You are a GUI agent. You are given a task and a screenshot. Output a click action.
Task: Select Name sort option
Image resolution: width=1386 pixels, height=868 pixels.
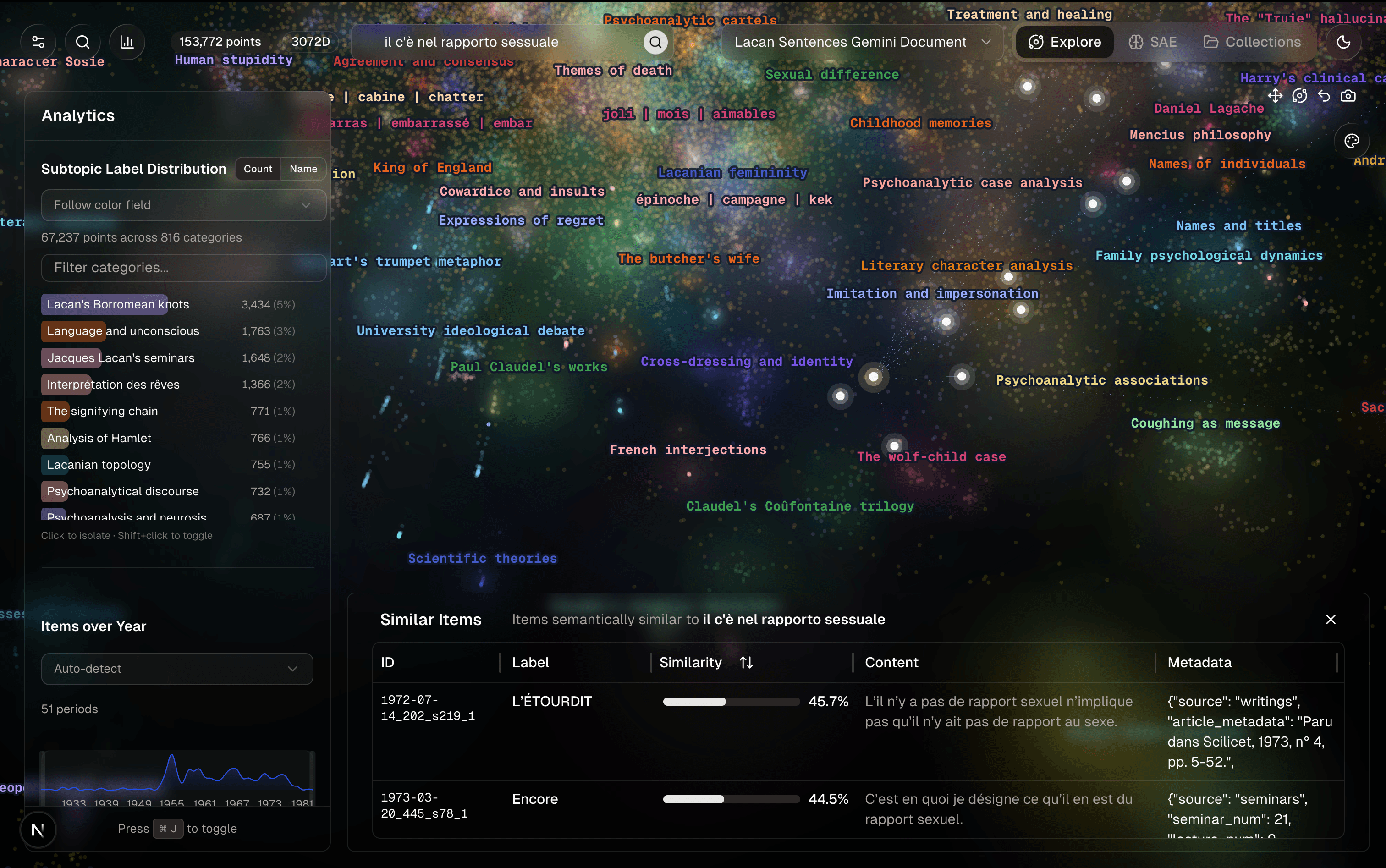pyautogui.click(x=303, y=169)
